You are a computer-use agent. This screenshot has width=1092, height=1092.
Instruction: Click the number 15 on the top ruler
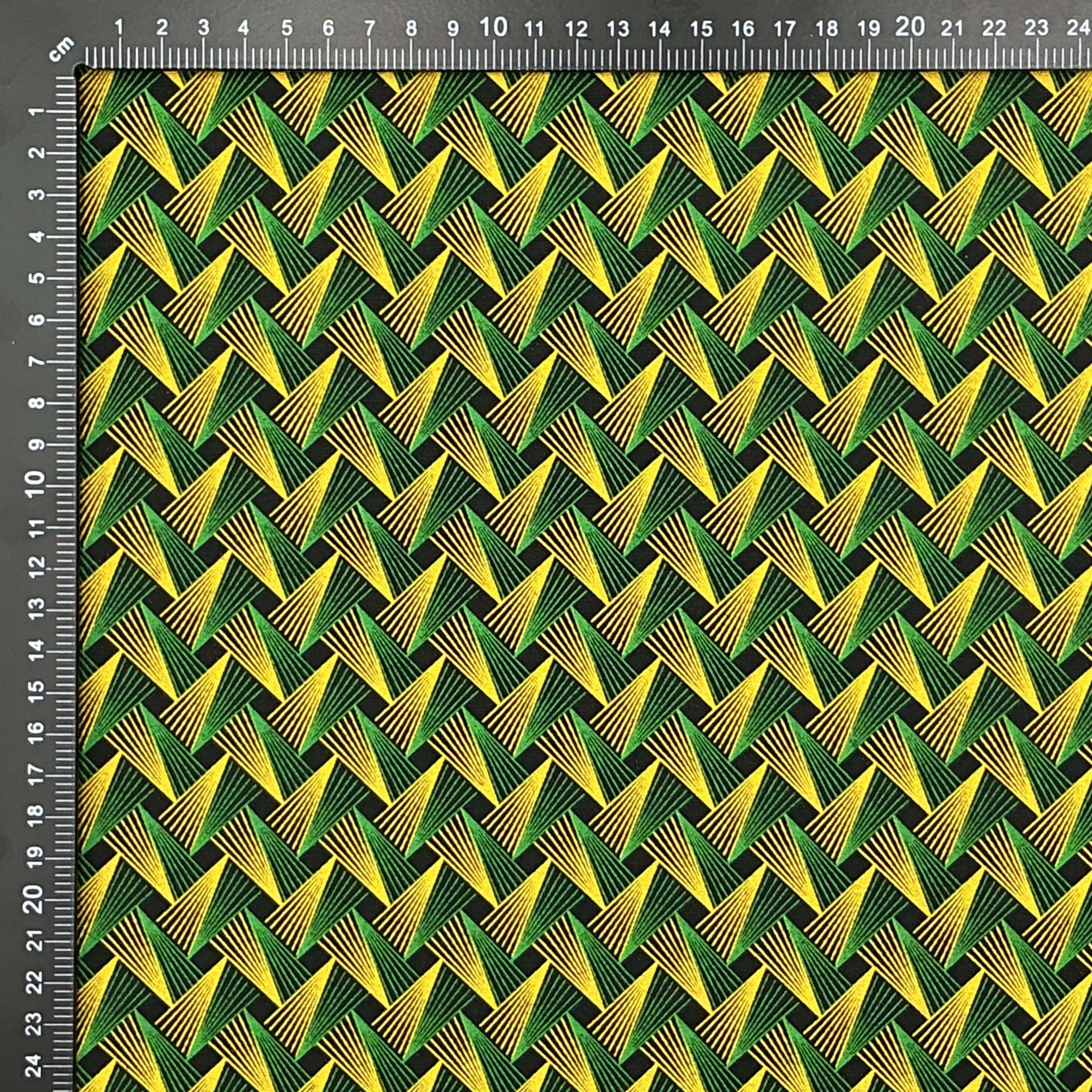[x=701, y=28]
